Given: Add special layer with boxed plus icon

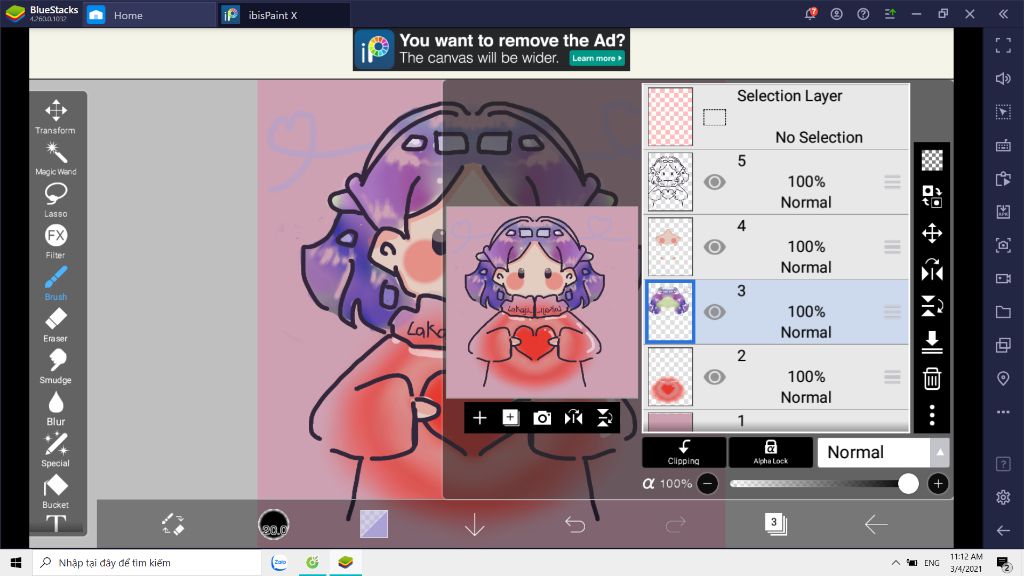Looking at the screenshot, I should point(511,418).
